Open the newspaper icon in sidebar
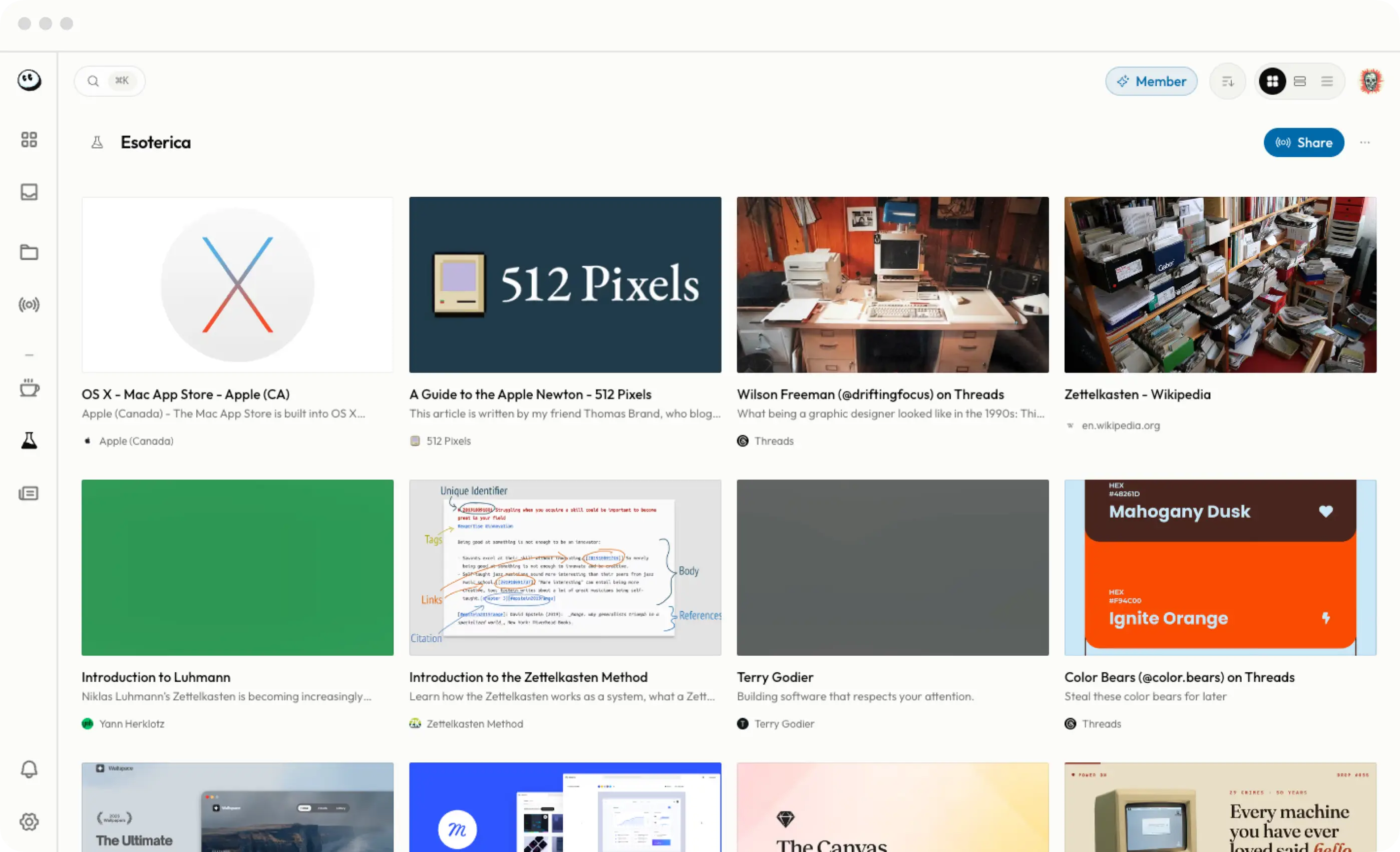 click(29, 493)
